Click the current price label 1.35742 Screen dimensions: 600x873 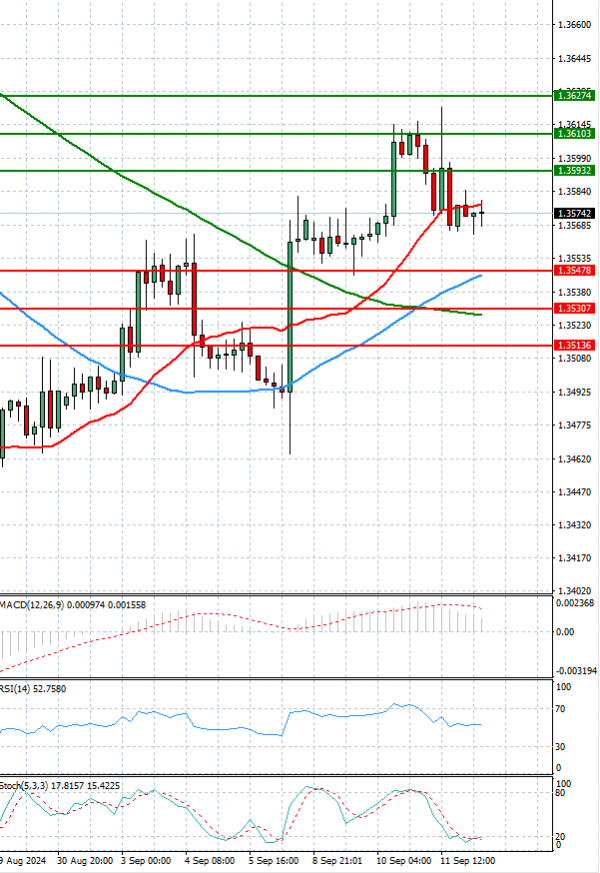coord(574,213)
